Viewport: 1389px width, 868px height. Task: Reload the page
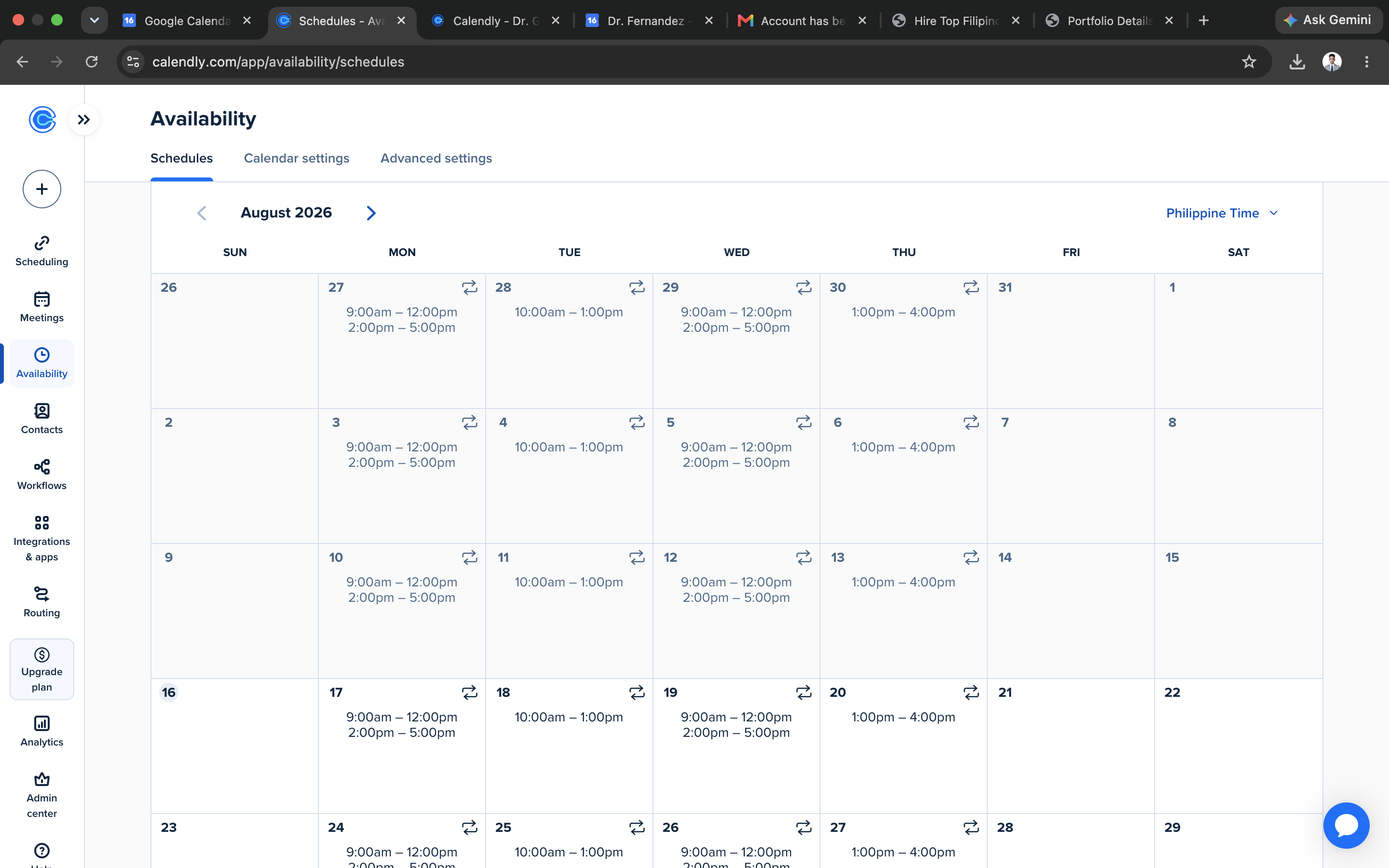[x=92, y=62]
